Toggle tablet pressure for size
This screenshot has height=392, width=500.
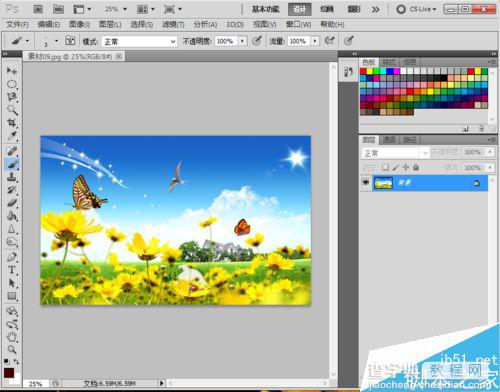348,41
